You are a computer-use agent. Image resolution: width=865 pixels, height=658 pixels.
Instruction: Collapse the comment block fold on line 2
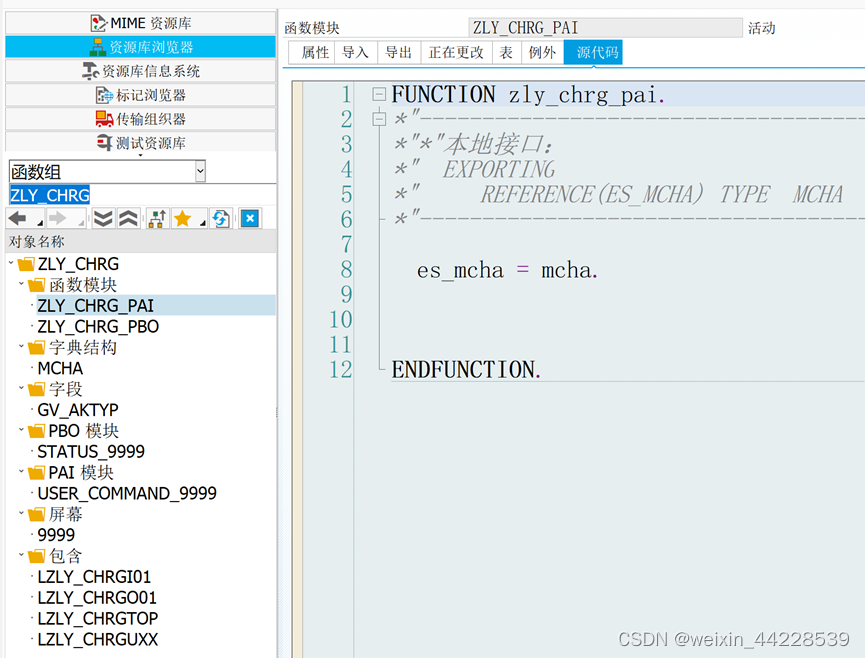click(x=379, y=119)
